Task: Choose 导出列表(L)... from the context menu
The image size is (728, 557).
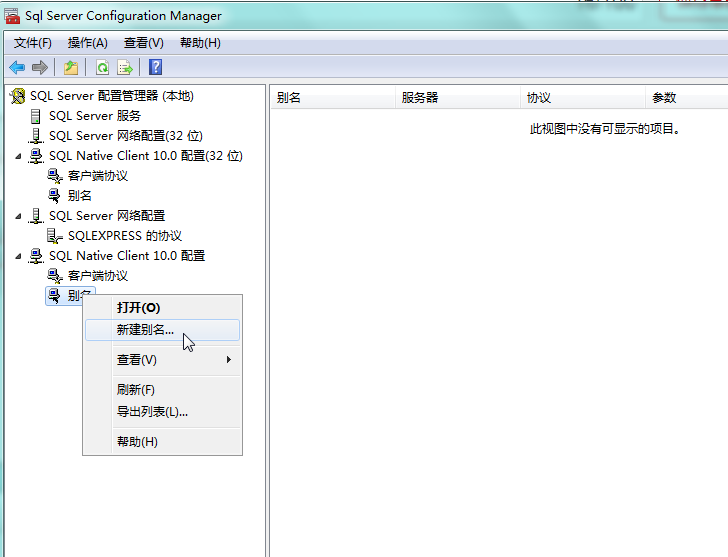Action: [162, 412]
